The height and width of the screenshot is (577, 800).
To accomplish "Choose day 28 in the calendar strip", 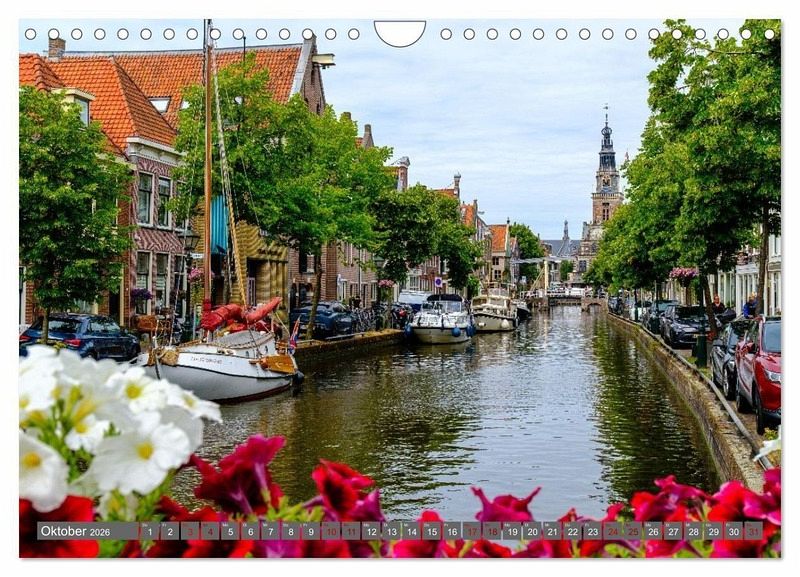I will pyautogui.click(x=693, y=531).
